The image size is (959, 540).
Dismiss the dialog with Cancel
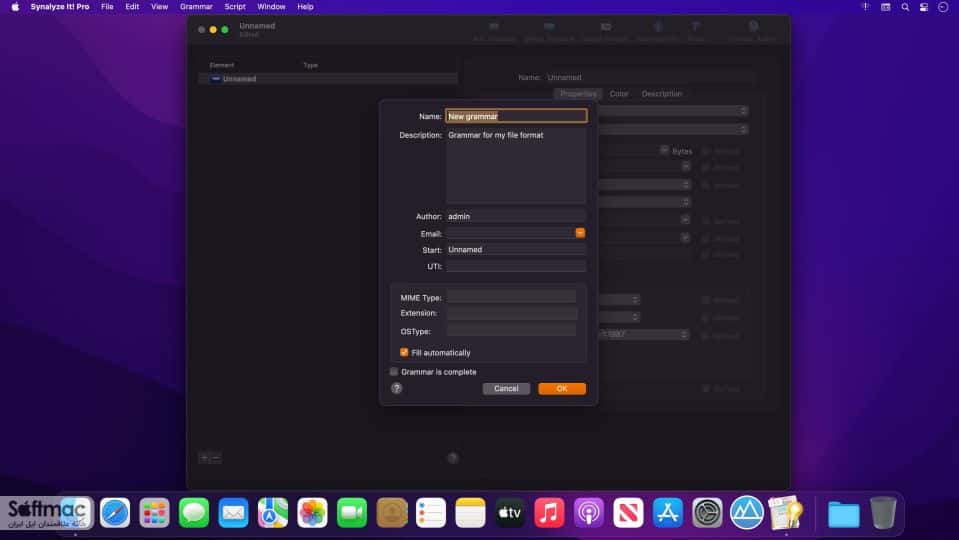(506, 389)
